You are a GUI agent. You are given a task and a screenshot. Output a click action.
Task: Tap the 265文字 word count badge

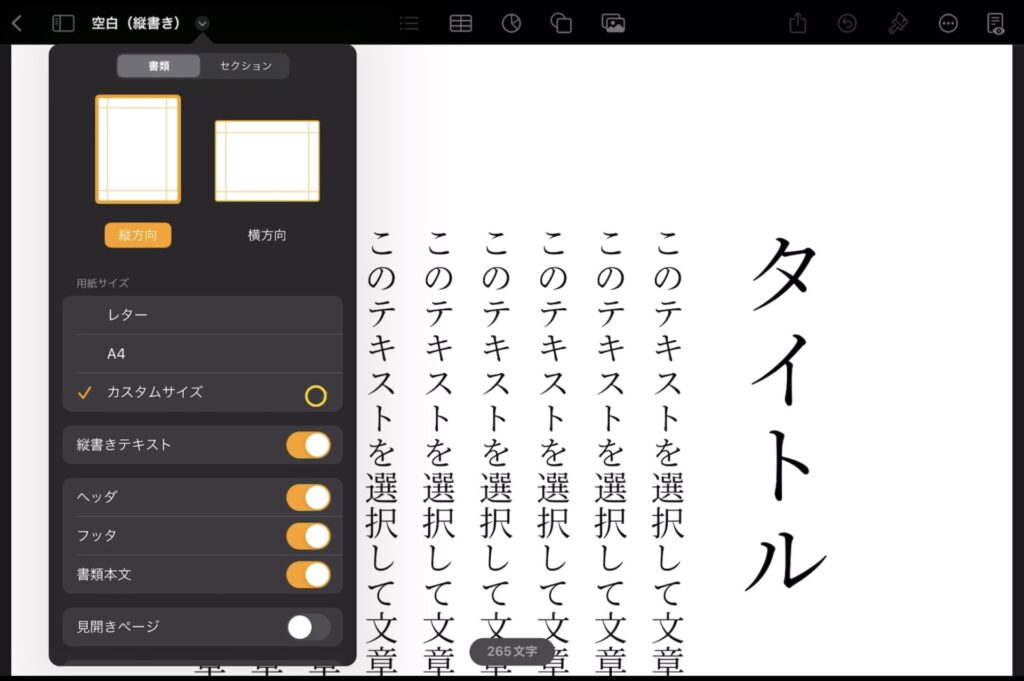click(x=512, y=652)
